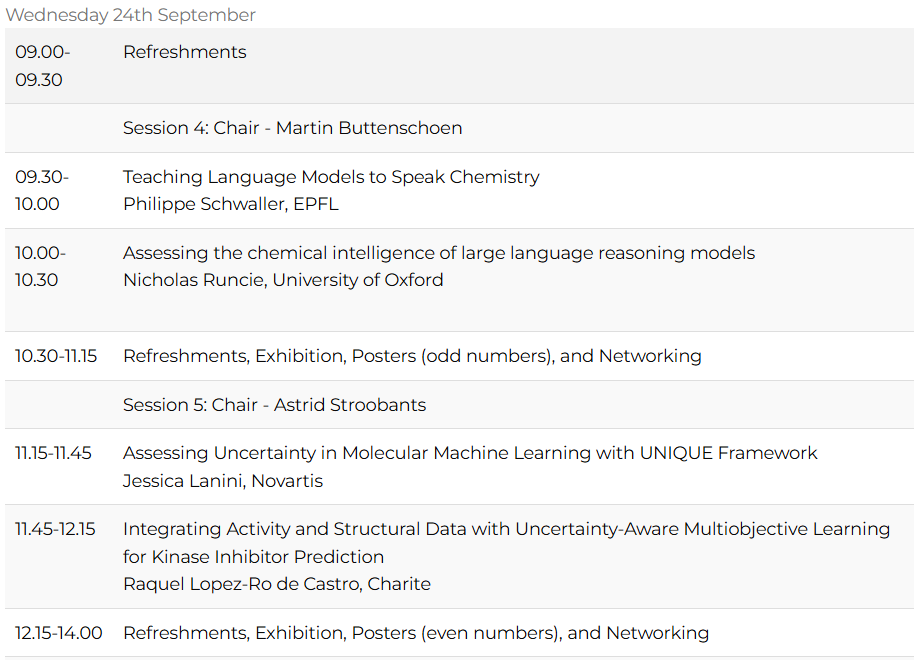Click Posters (odd numbers) networking row
Image resolution: width=921 pixels, height=660 pixels.
pyautogui.click(x=412, y=356)
